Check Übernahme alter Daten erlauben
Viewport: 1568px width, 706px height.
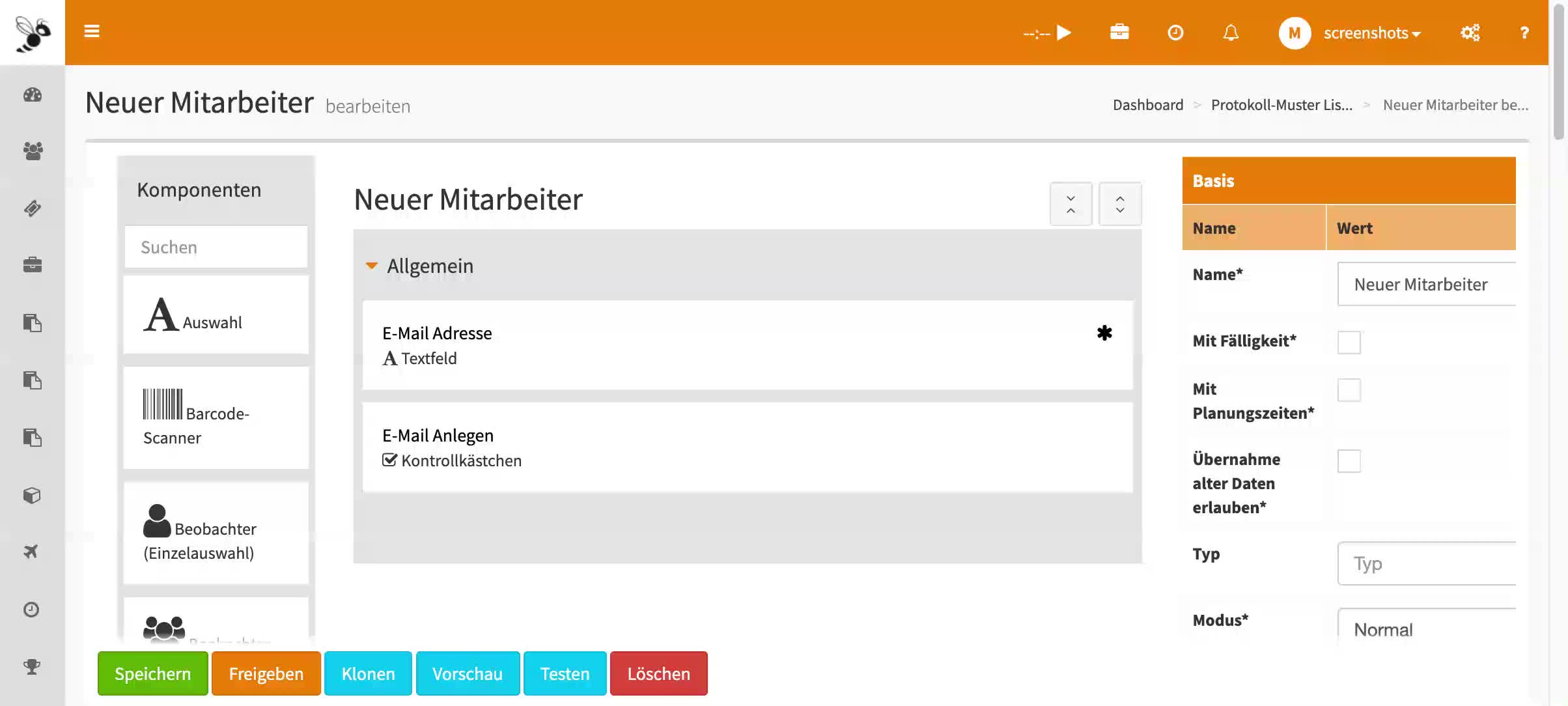pos(1349,461)
